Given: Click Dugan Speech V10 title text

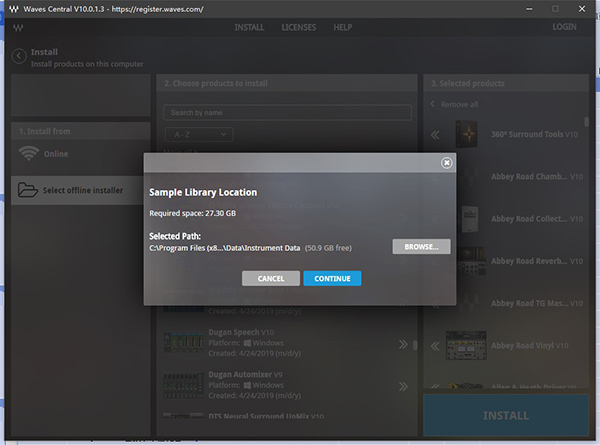Looking at the screenshot, I should [x=241, y=332].
